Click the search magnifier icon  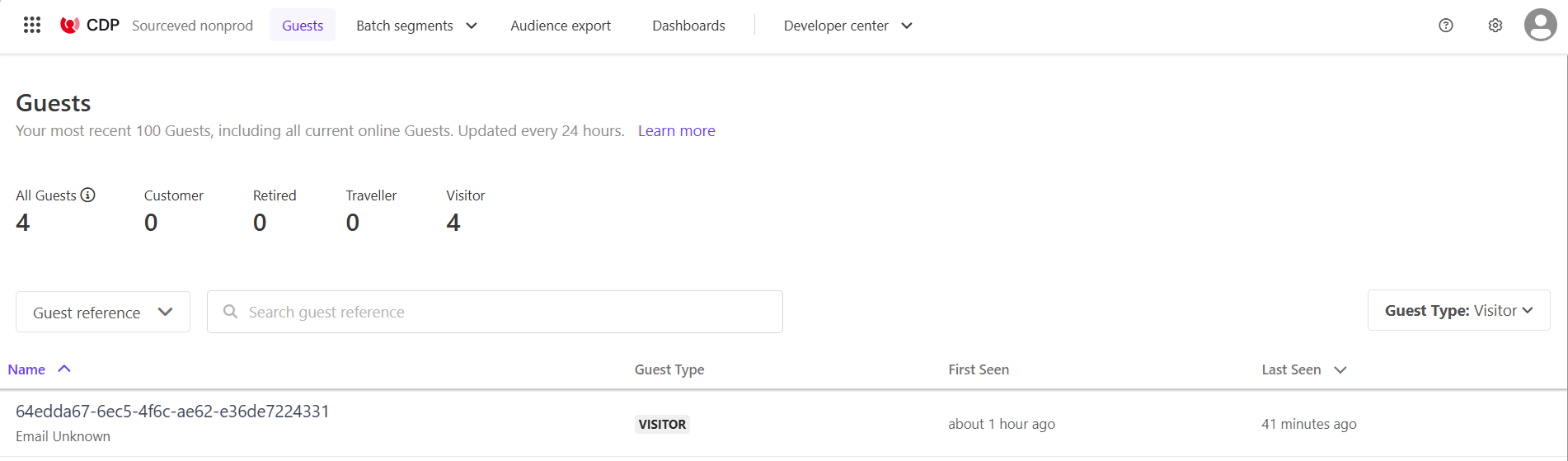(231, 312)
